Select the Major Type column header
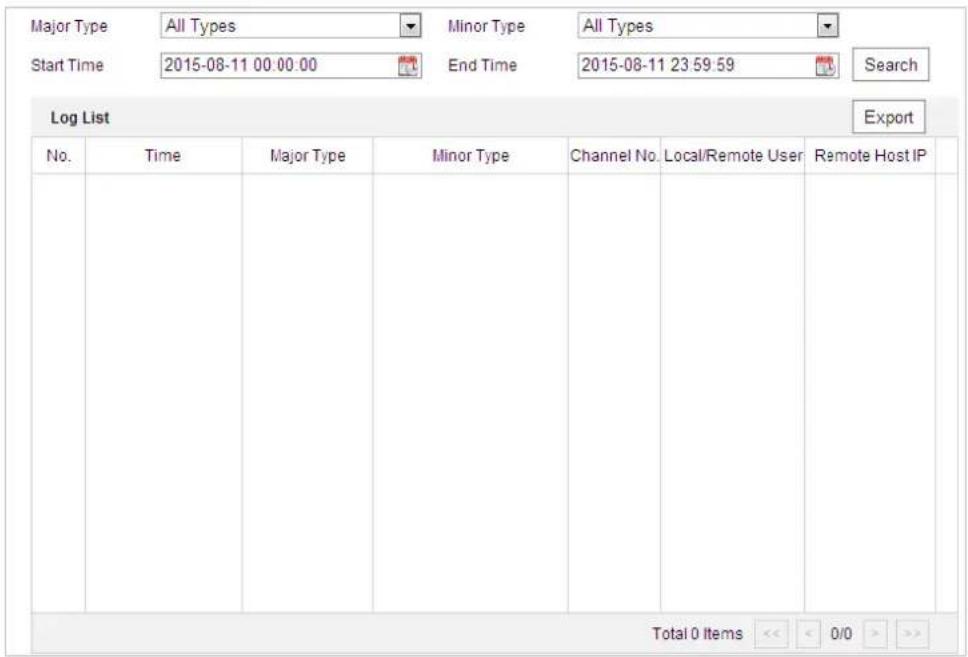The width and height of the screenshot is (968, 657). pyautogui.click(x=307, y=156)
